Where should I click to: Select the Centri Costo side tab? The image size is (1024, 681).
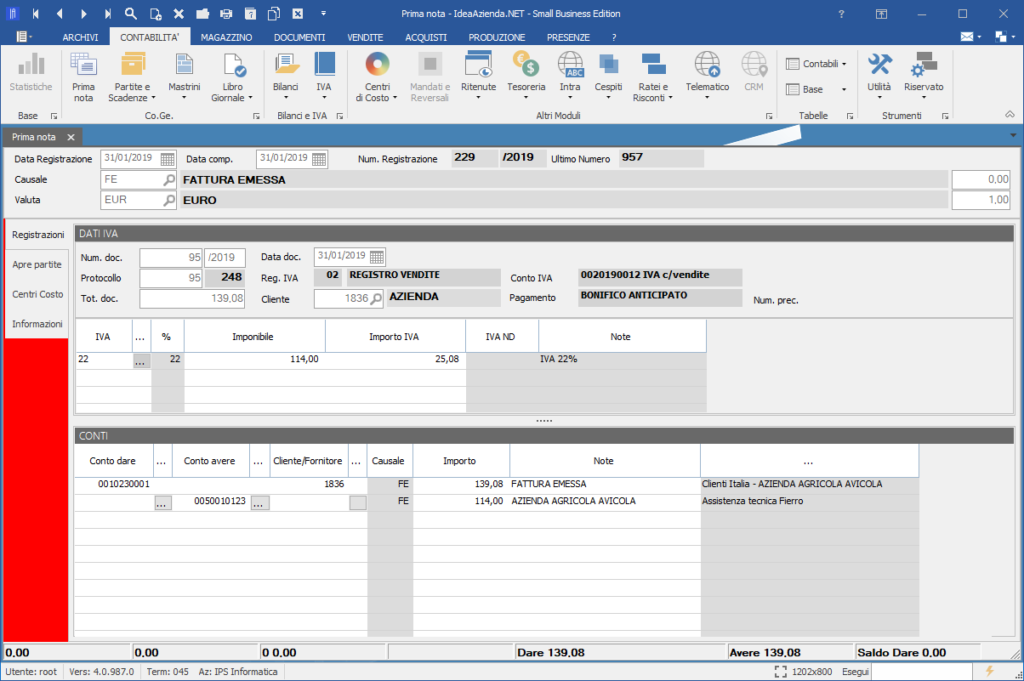coord(37,294)
